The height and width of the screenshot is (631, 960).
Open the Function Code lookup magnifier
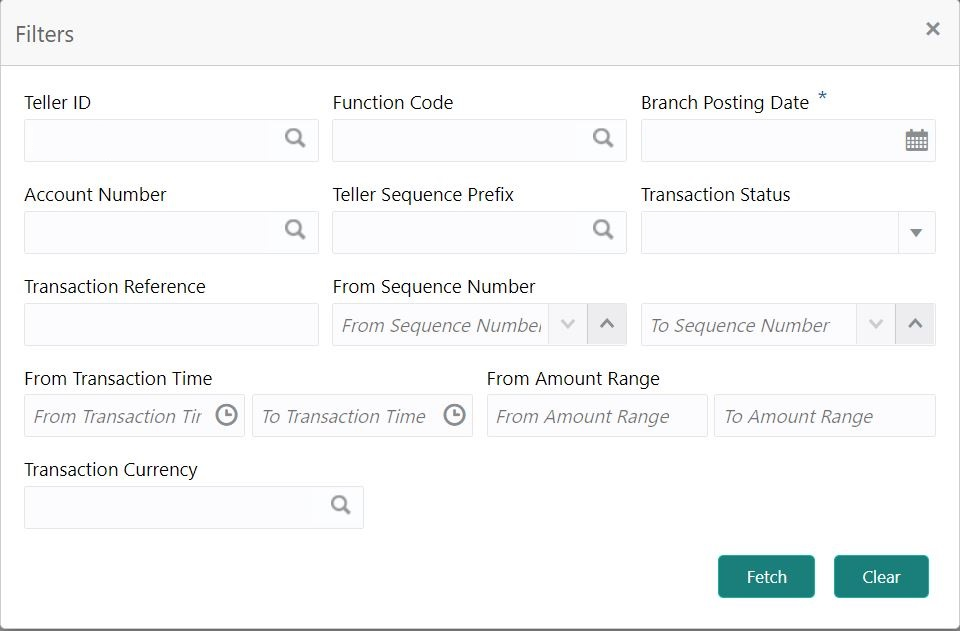pos(603,139)
